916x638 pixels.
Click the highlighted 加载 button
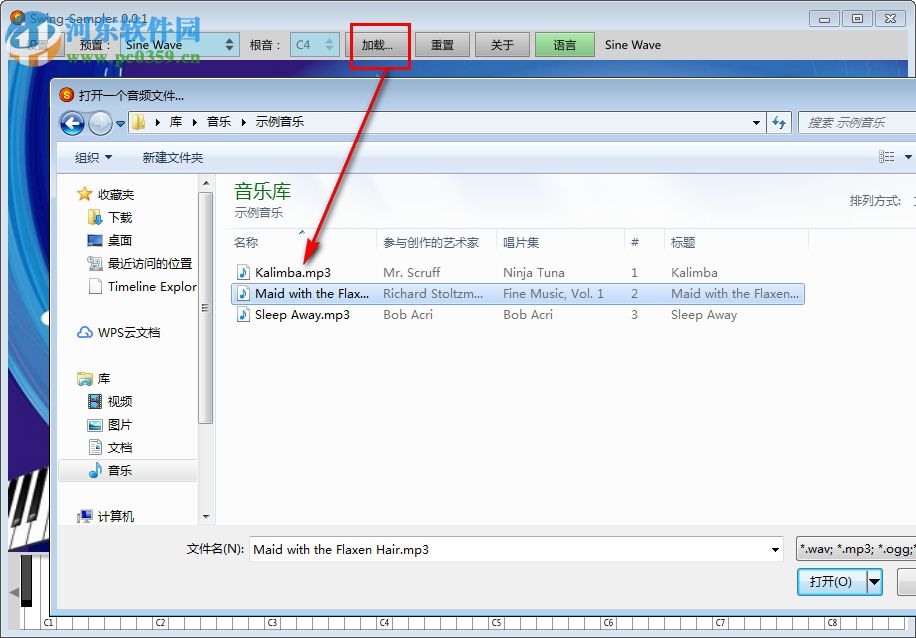[x=380, y=44]
